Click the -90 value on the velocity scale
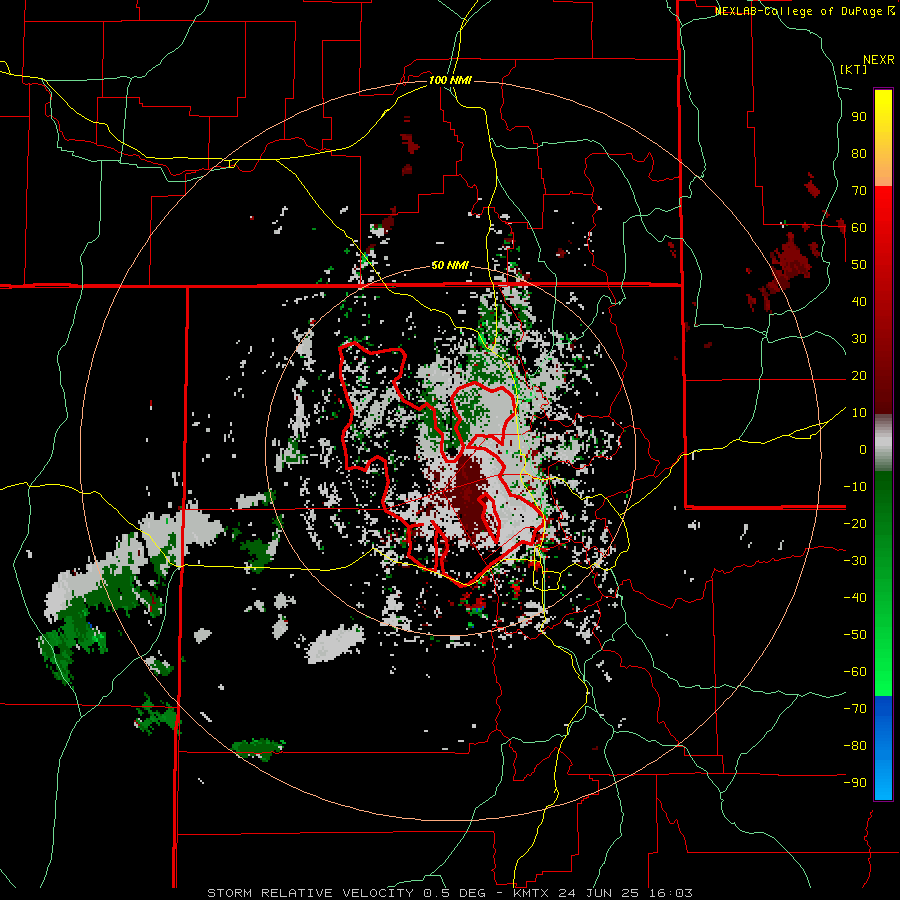The image size is (900, 900). (855, 783)
